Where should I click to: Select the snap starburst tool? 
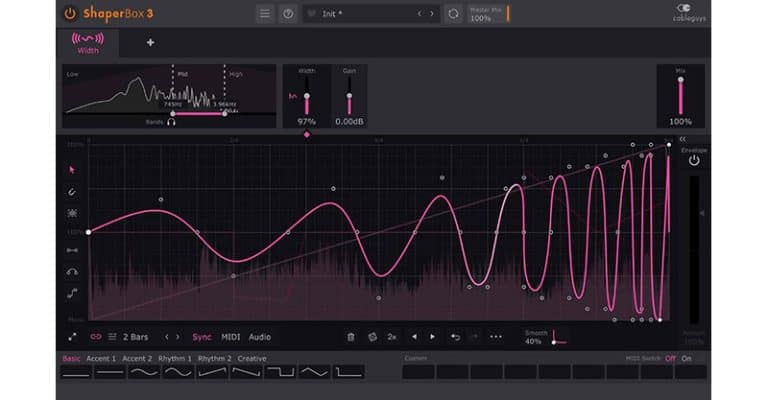(72, 213)
